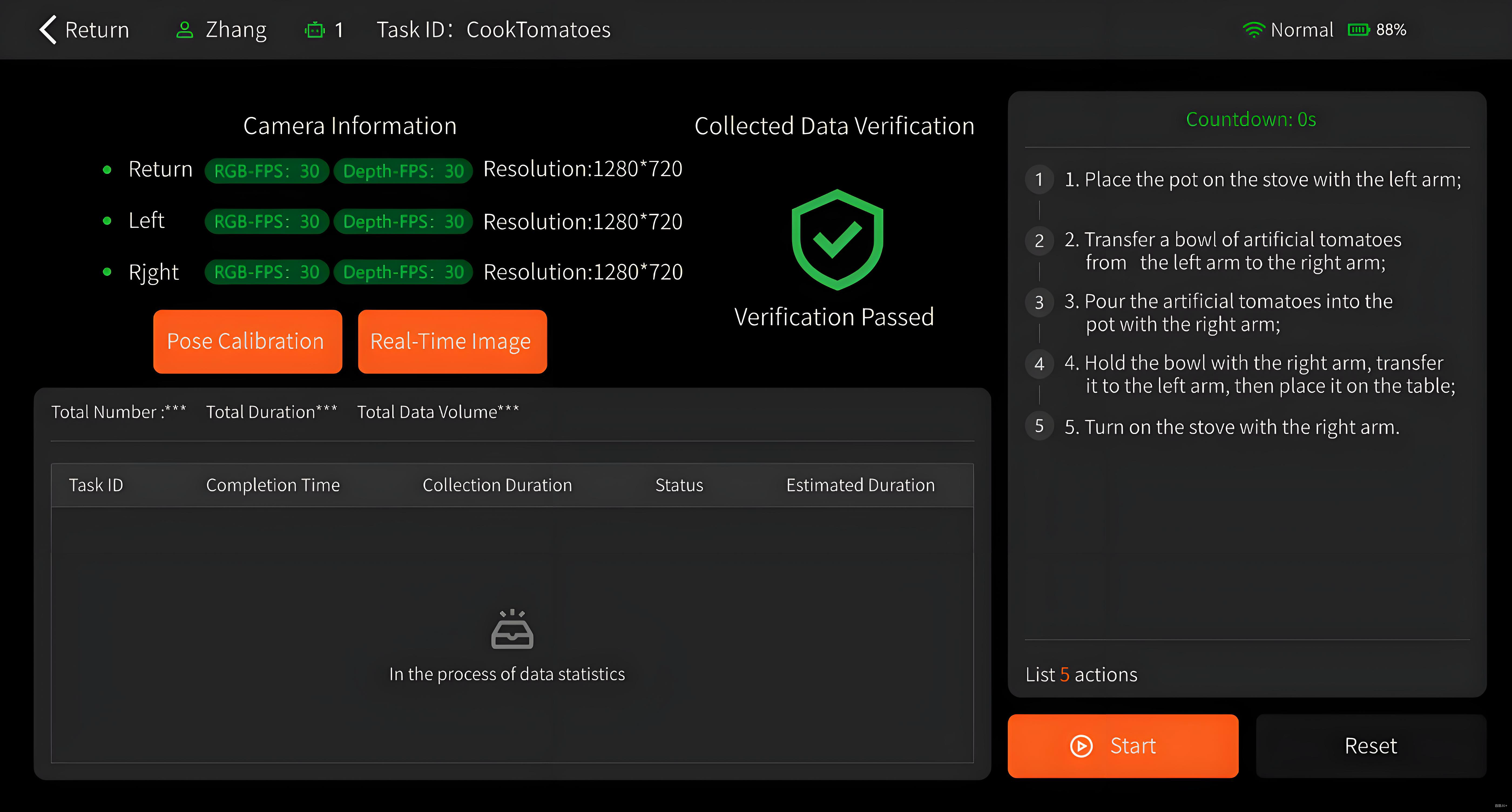Click Return camera RGB-FPS badge
The width and height of the screenshot is (1512, 812).
click(266, 171)
